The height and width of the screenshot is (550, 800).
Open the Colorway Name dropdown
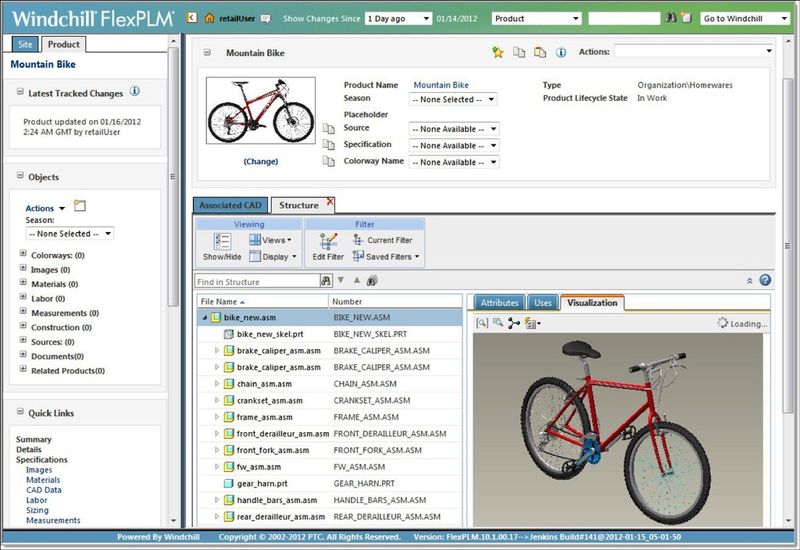454,162
